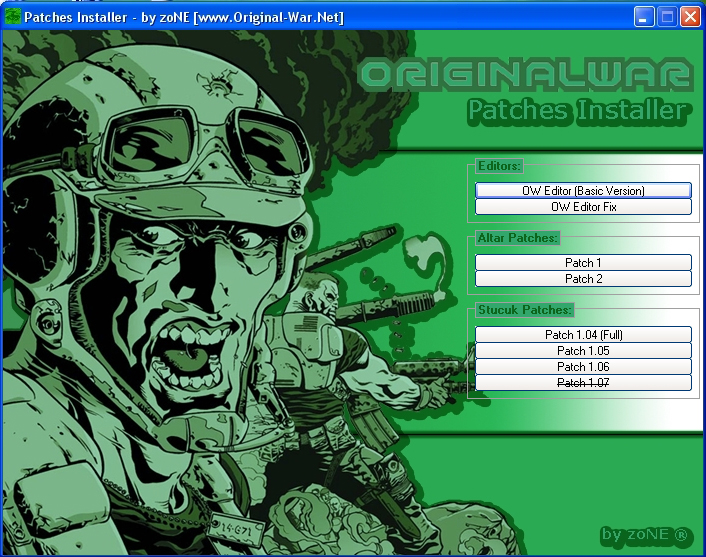Screen dimensions: 706x557
Task: Install Altar Patch 1
Action: tap(583, 263)
